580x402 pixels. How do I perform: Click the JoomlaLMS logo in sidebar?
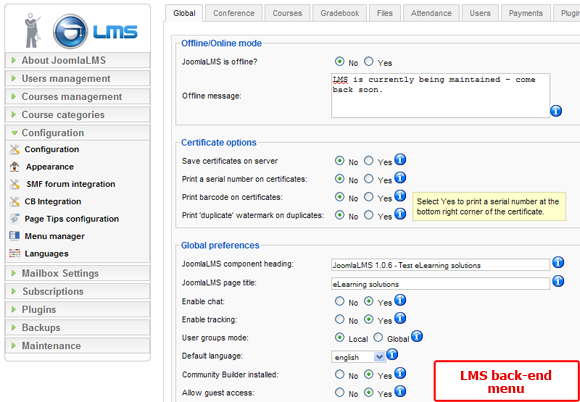point(95,32)
